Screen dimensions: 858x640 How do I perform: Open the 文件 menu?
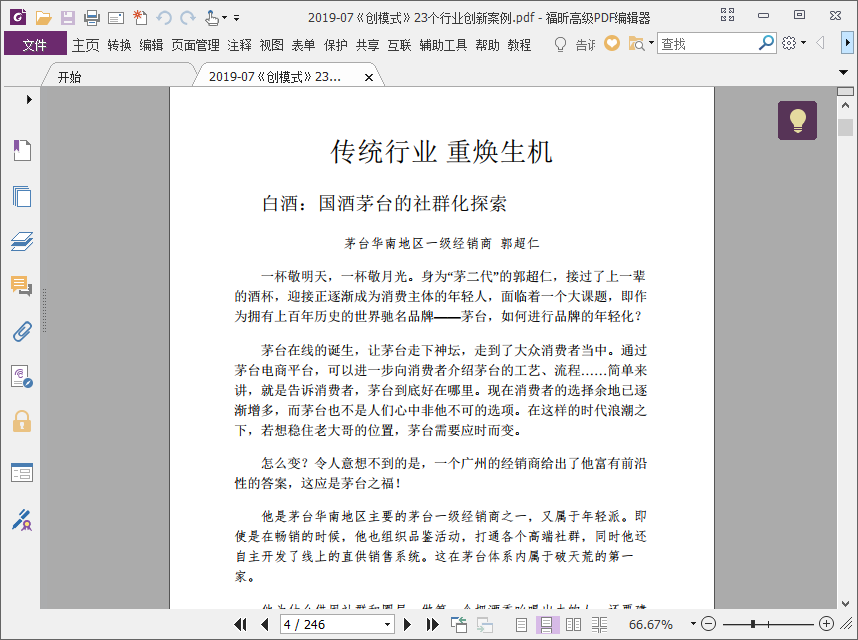point(35,44)
